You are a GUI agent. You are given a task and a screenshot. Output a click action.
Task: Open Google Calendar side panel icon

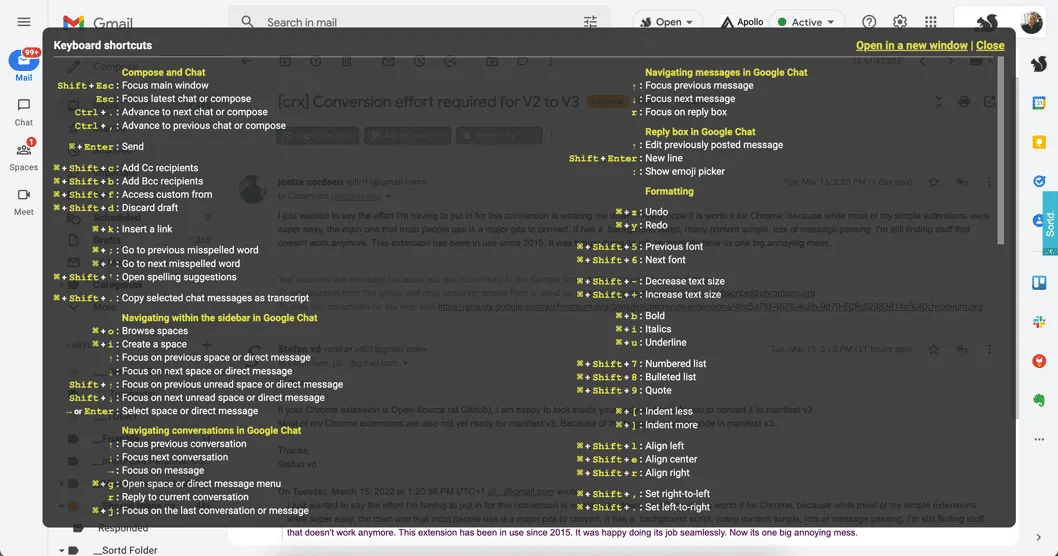point(1039,103)
